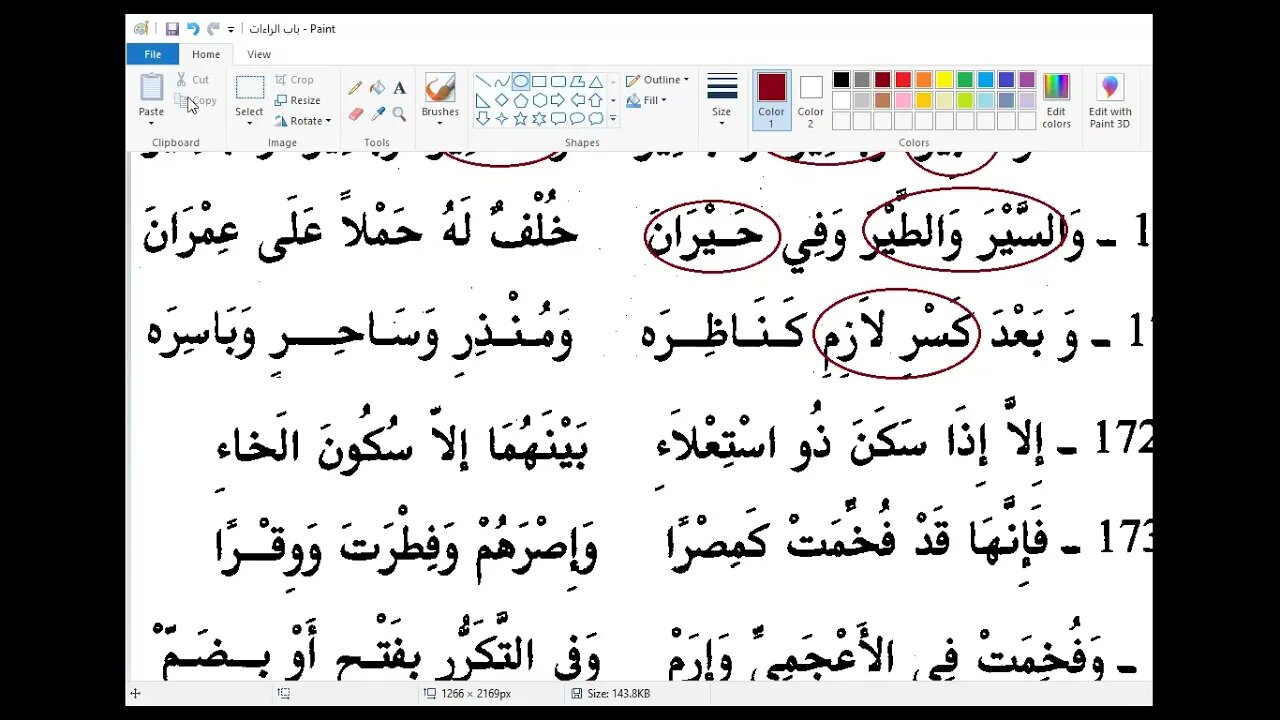This screenshot has height=720, width=1280.
Task: Click the Copy button
Action: (195, 100)
